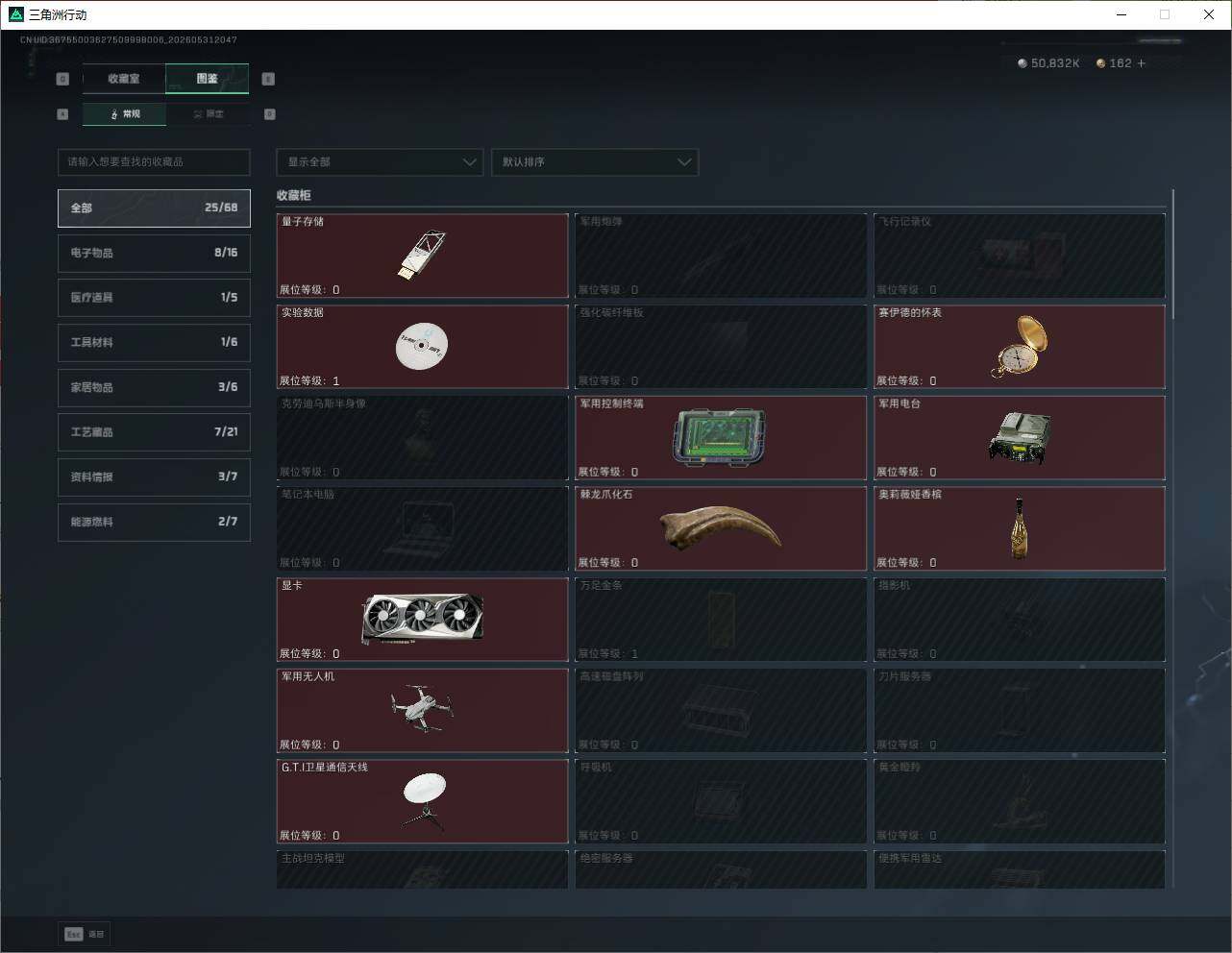1232x953 pixels.
Task: Open the 显卡 graphics card item
Action: click(x=422, y=620)
